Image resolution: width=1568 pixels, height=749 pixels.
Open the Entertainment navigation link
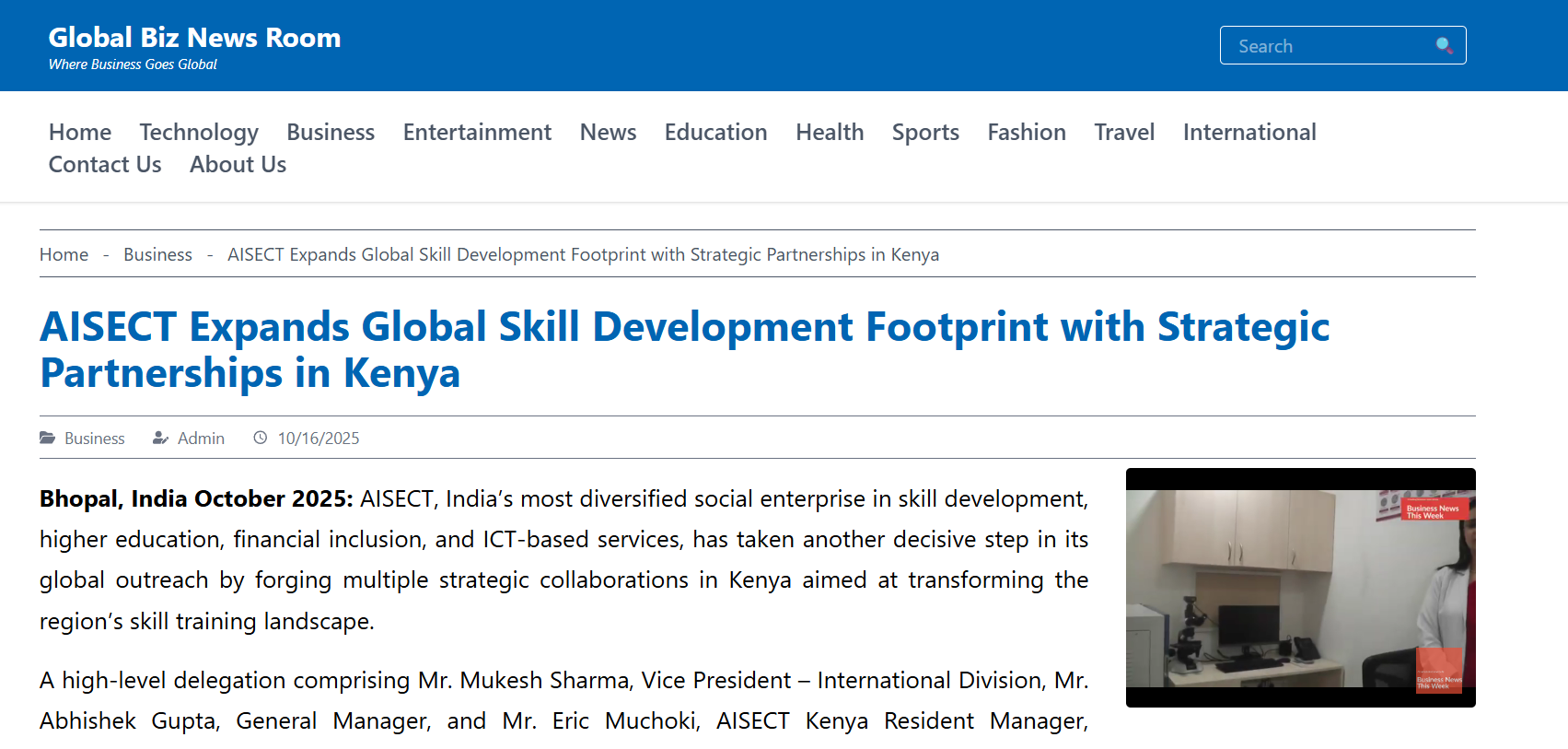click(x=477, y=133)
